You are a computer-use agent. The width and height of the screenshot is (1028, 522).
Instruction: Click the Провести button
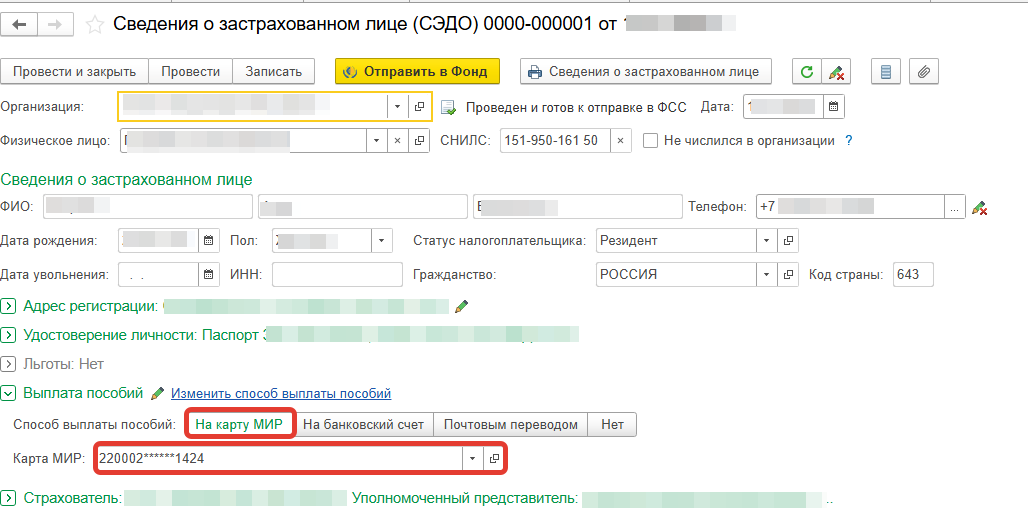point(190,71)
